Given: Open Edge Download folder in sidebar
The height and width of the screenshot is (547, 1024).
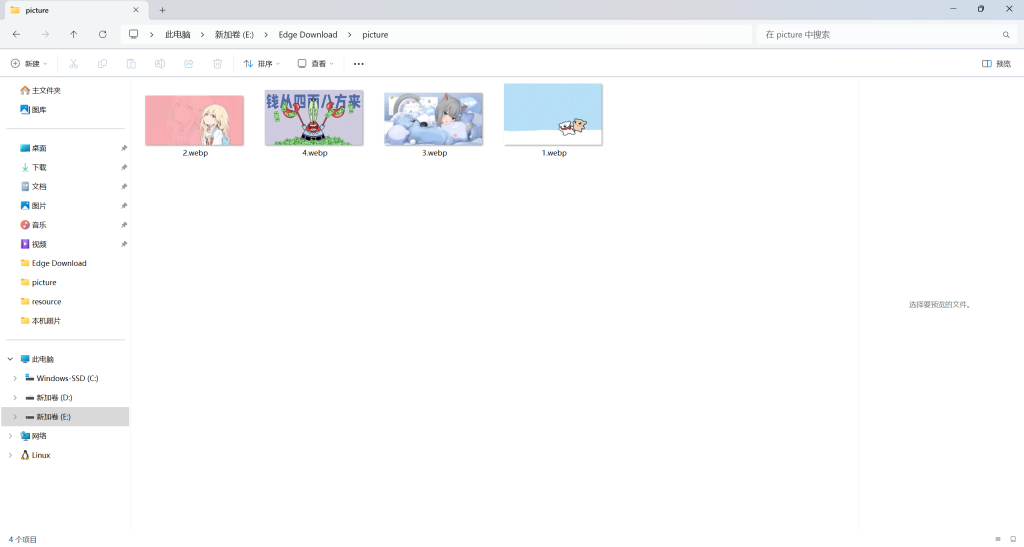Looking at the screenshot, I should tap(54, 263).
